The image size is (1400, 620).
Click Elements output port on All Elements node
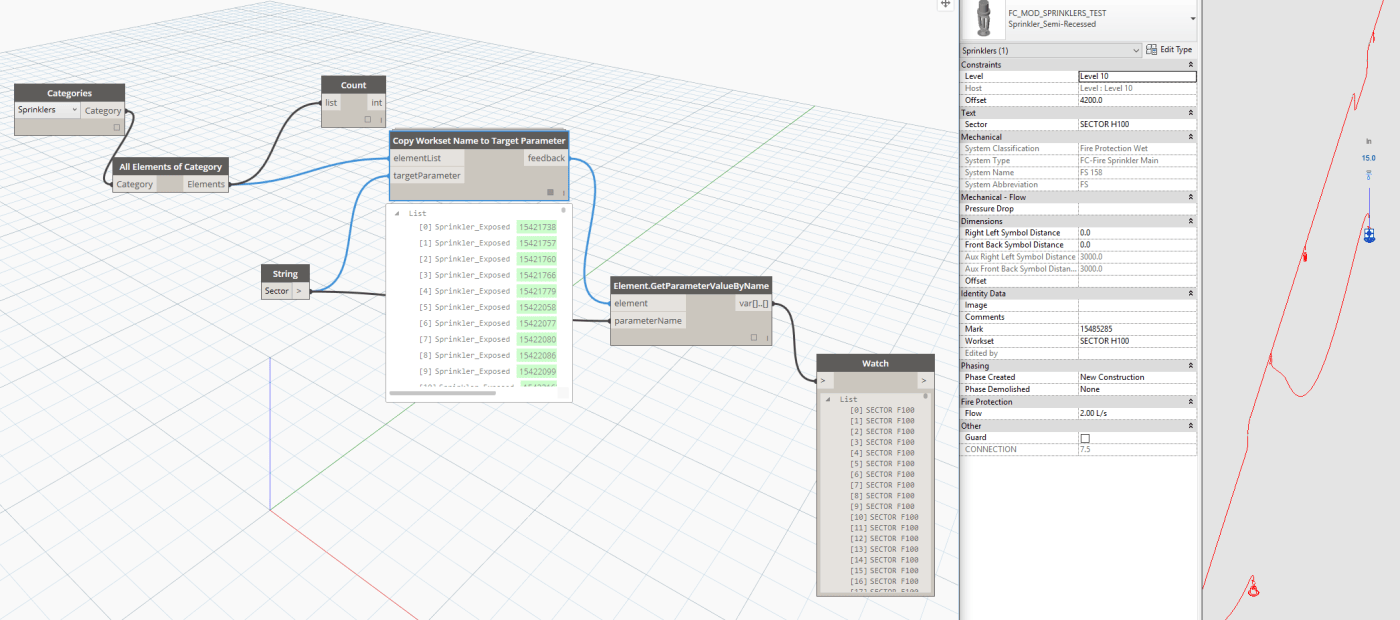206,184
